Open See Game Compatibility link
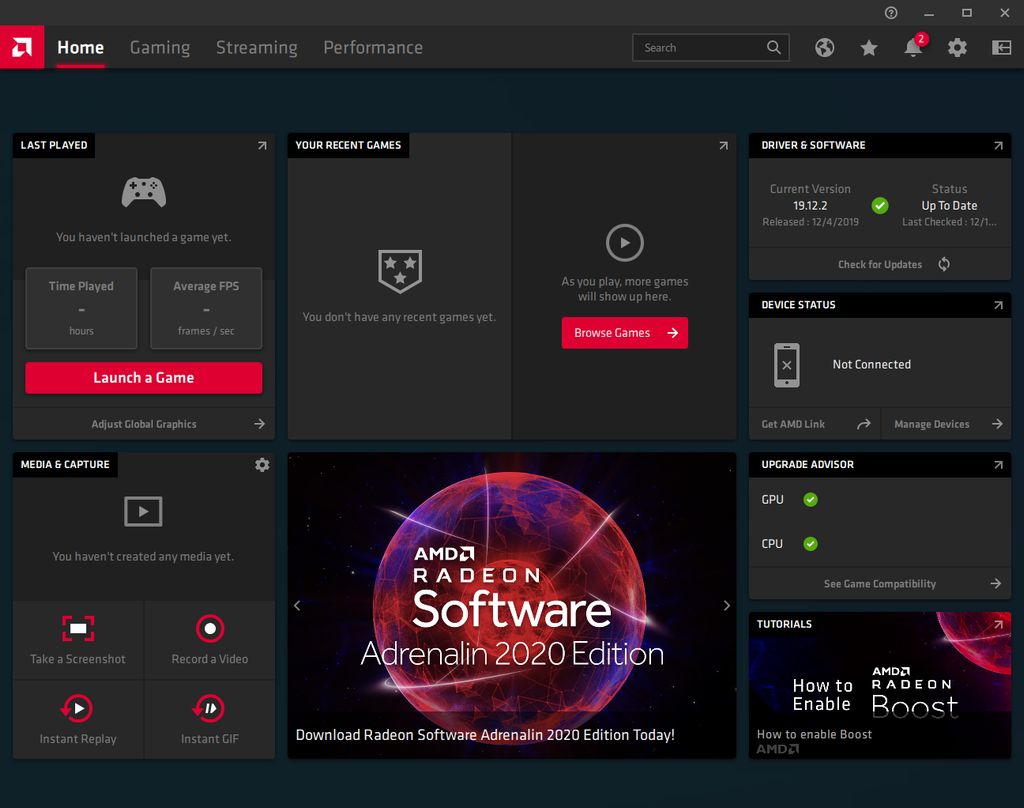This screenshot has width=1024, height=808. click(x=880, y=583)
